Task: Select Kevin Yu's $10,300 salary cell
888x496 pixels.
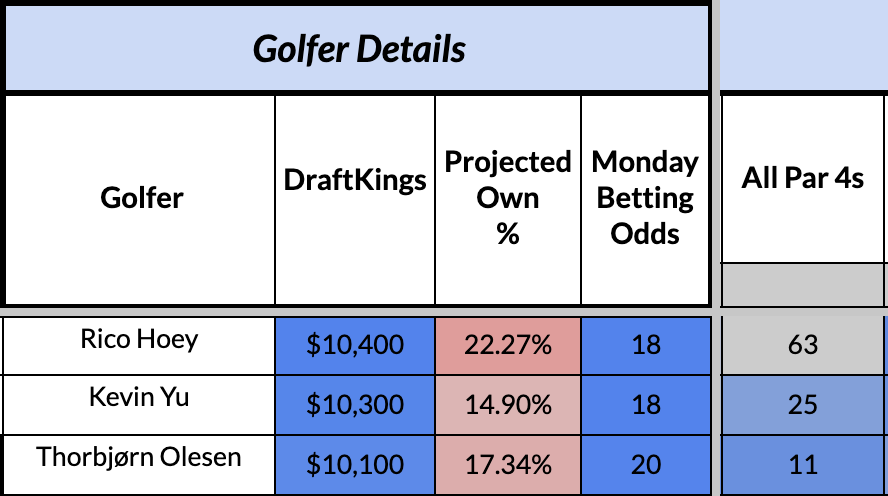Action: coord(355,405)
